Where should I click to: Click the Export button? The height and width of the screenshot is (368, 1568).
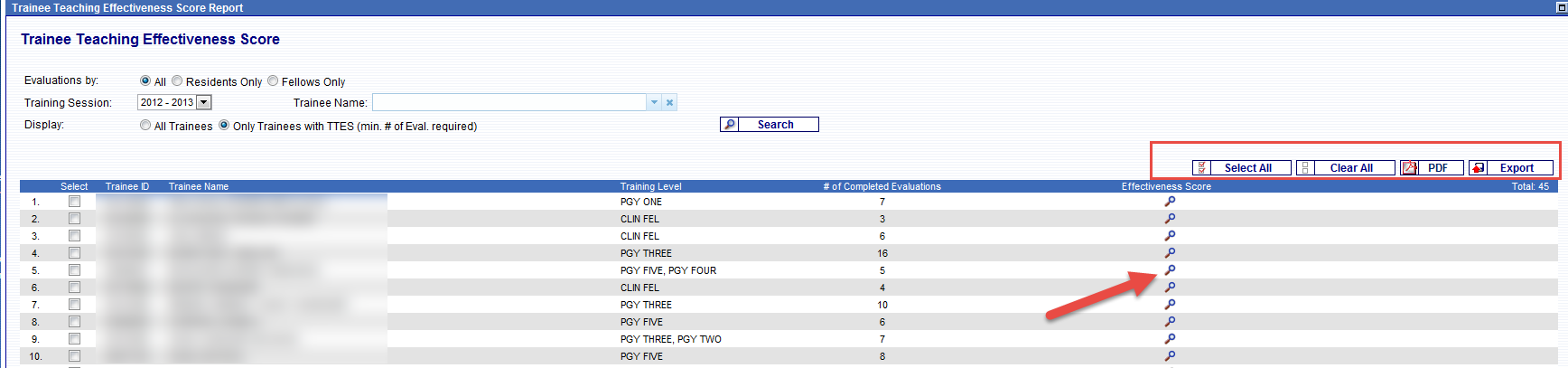(x=1510, y=168)
